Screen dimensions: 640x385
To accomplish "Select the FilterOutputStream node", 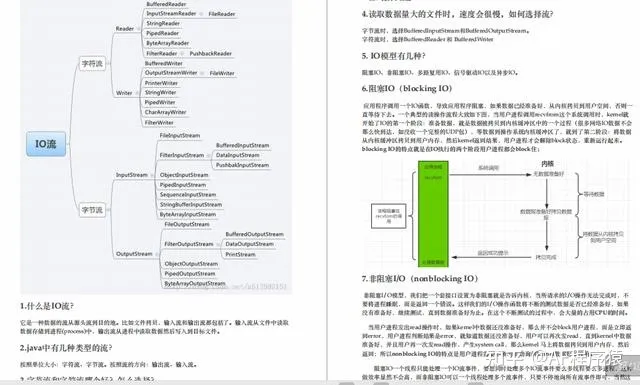I will [189, 244].
